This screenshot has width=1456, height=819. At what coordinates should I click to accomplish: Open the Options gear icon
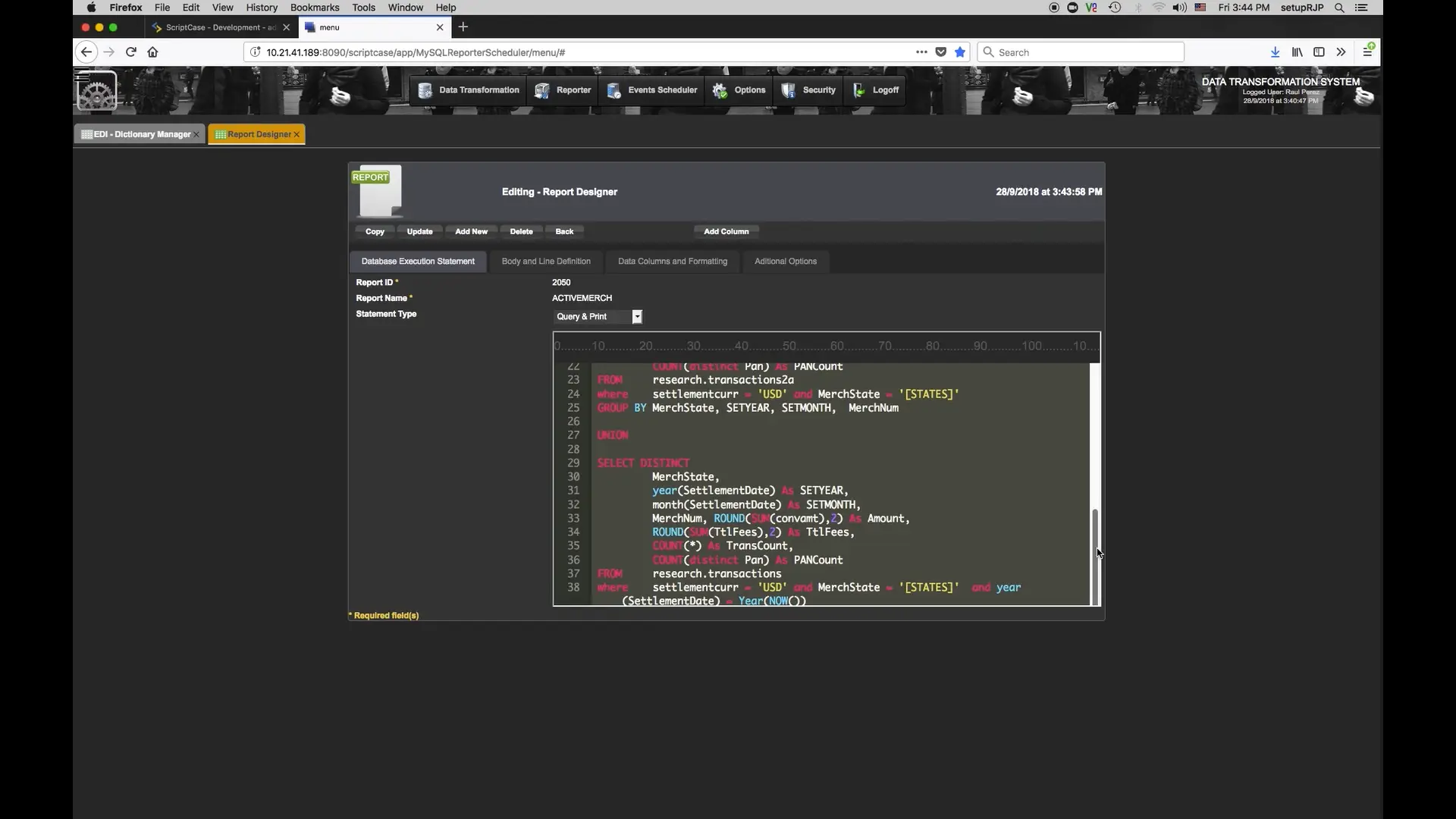[x=720, y=90]
